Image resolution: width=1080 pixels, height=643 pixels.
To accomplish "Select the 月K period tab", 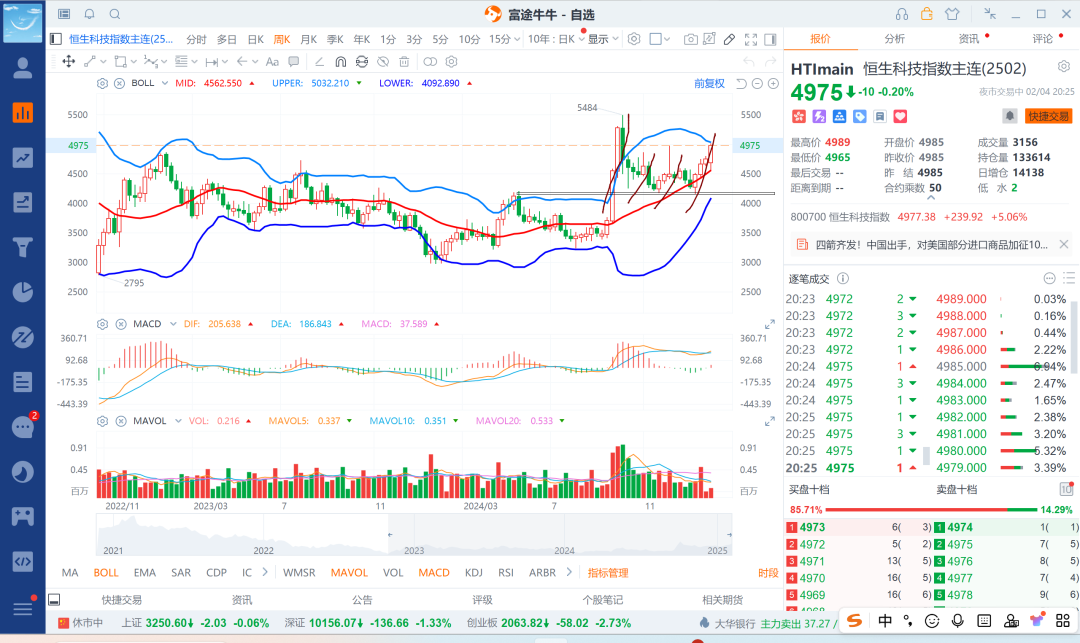I will (x=309, y=39).
